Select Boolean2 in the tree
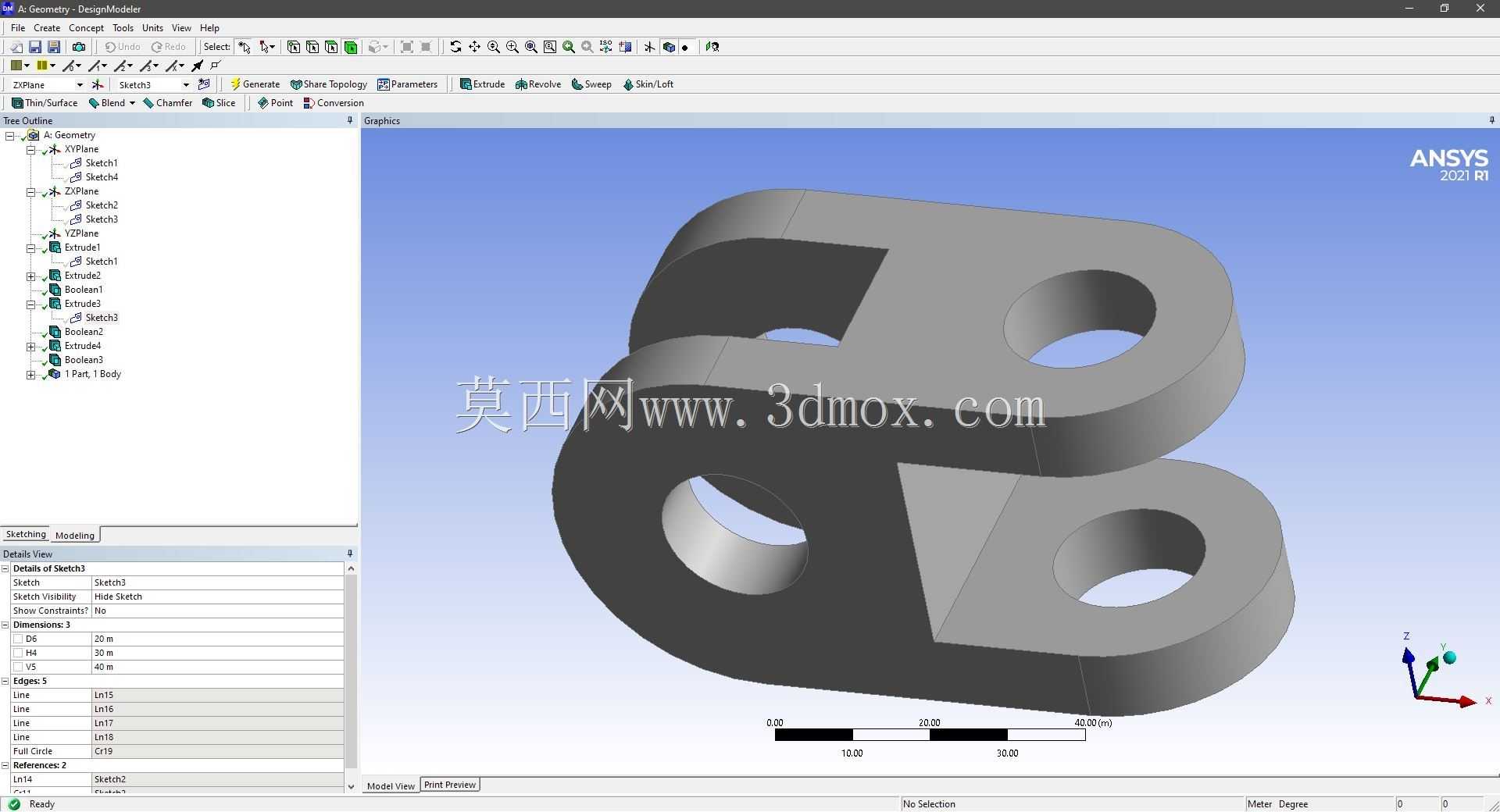Screen dimensions: 1500x812 pos(84,332)
